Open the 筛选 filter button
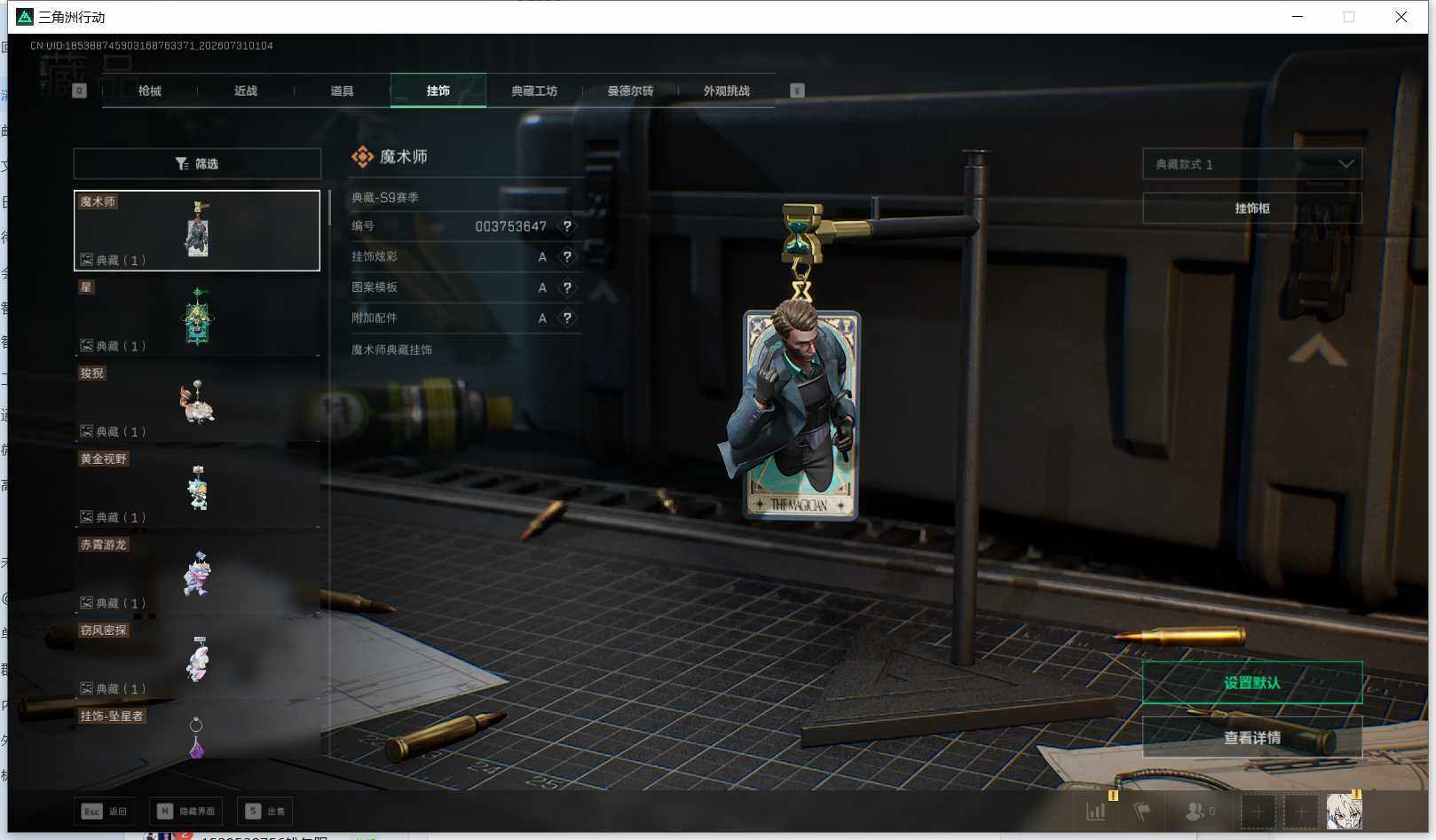This screenshot has width=1436, height=840. pos(197,163)
